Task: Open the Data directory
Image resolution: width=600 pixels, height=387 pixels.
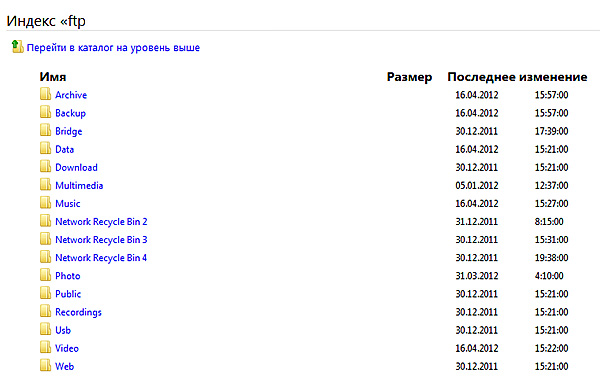Action: [64, 149]
